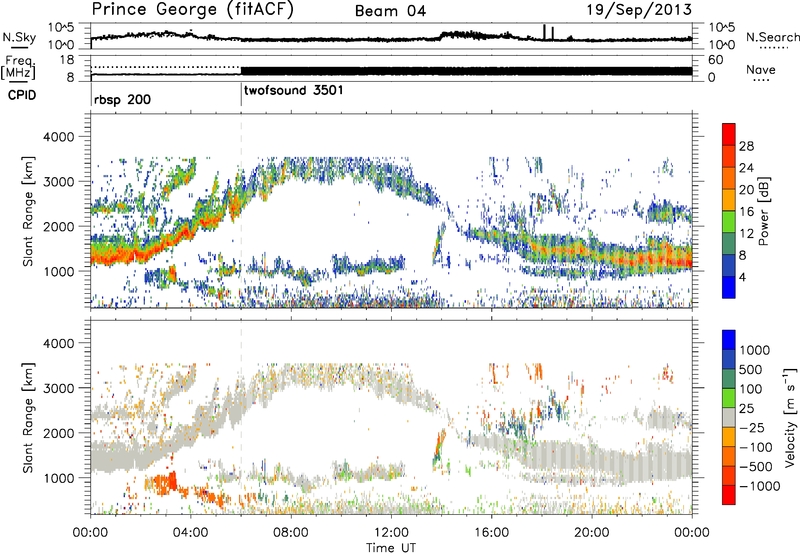Screen dimensions: 800x554
Task: Click the 'Nave' legend label
Action: click(x=761, y=69)
